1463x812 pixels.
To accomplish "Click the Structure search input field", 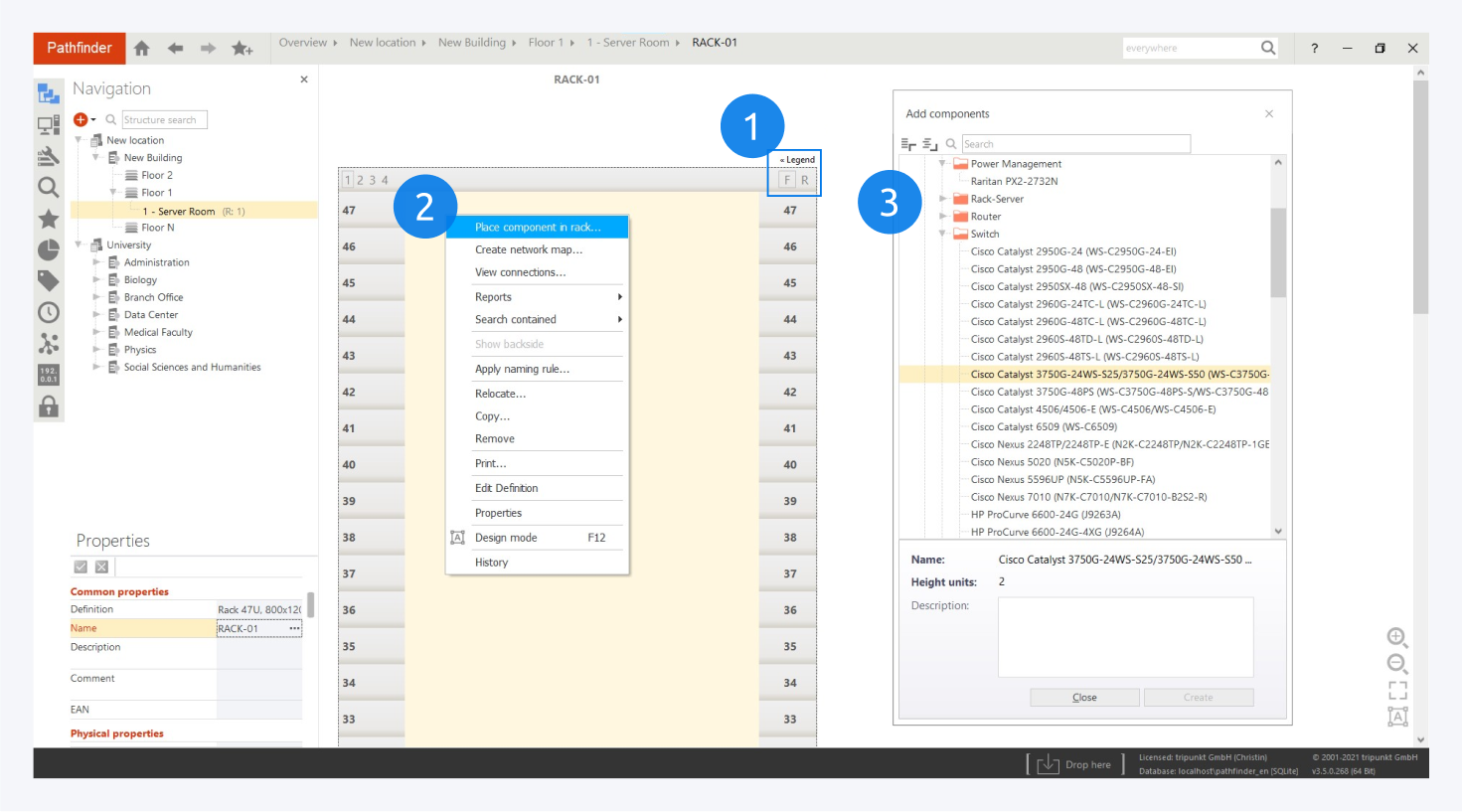I will (164, 120).
